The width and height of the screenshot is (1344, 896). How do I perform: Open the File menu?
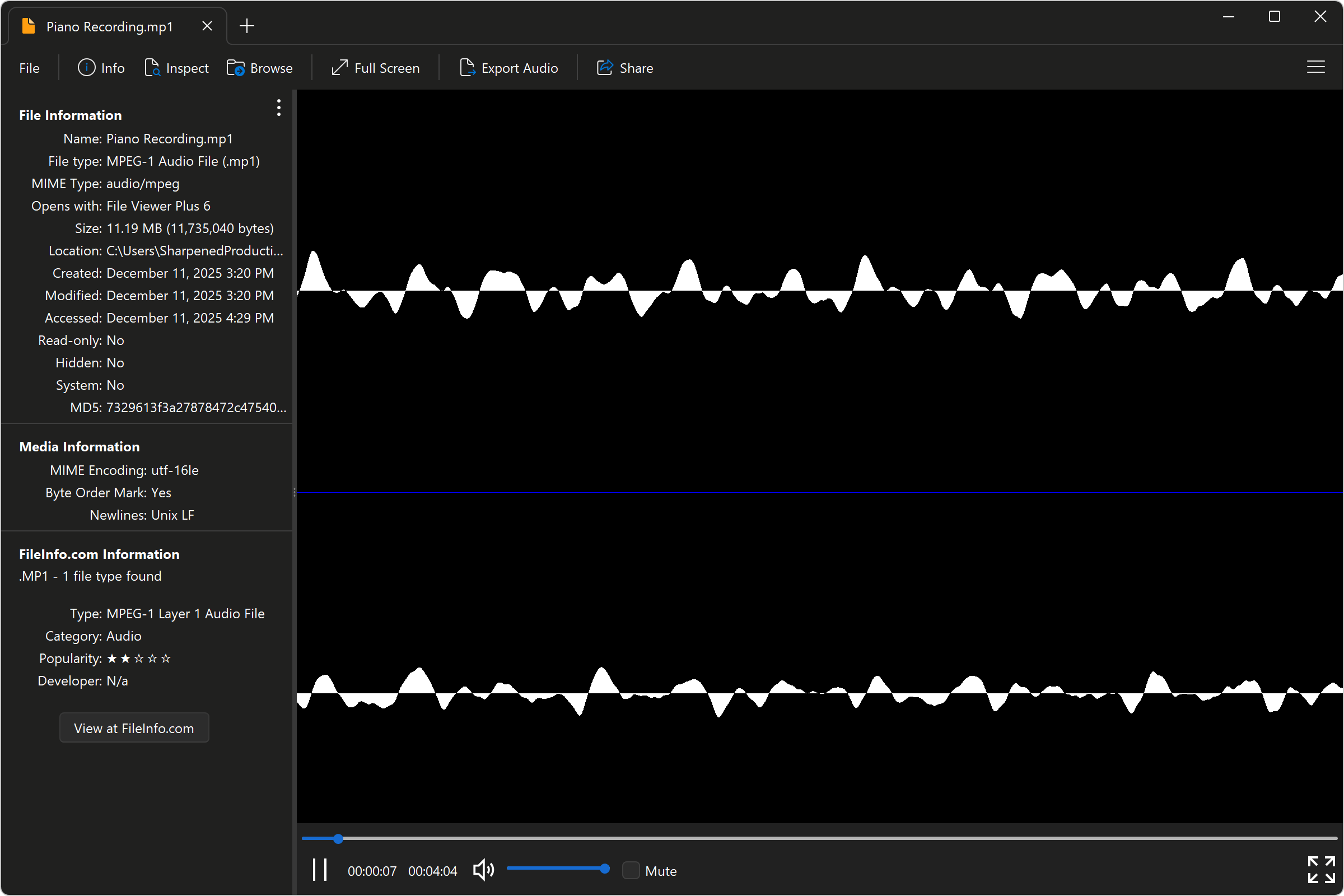point(29,67)
